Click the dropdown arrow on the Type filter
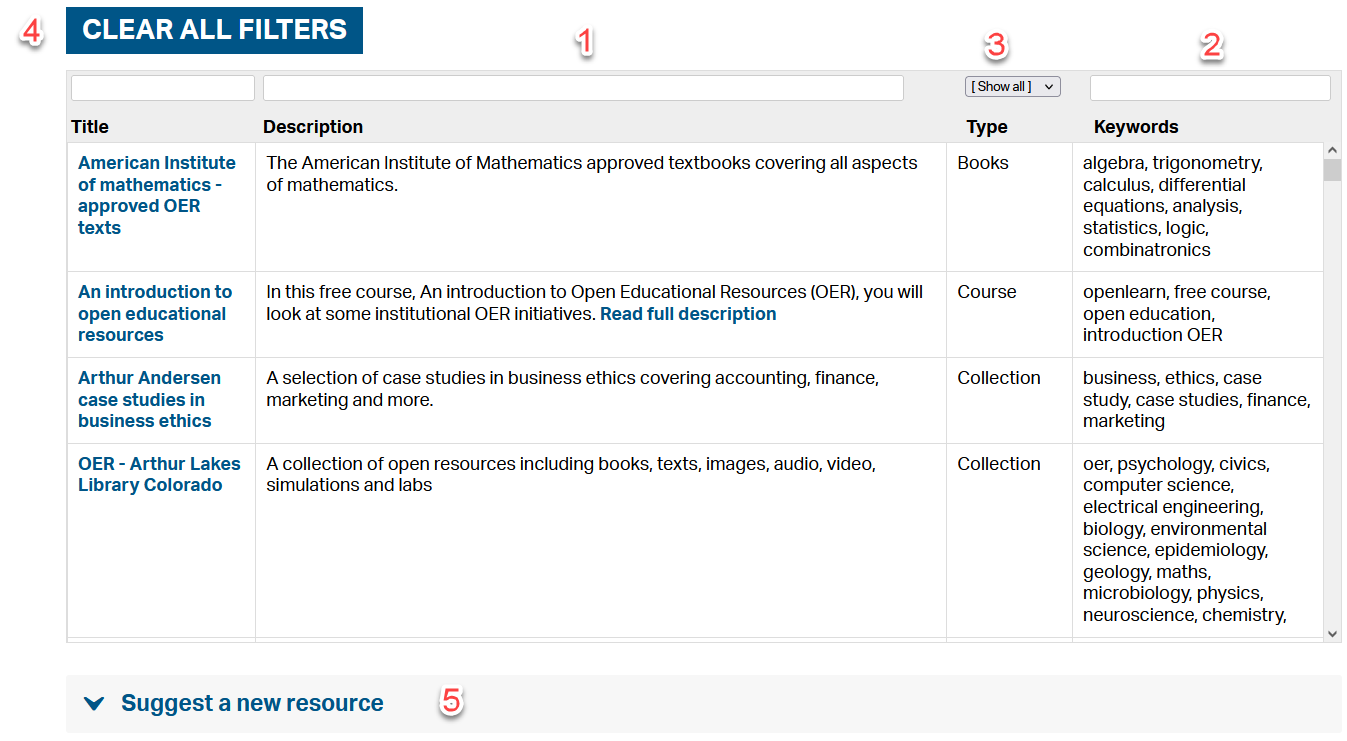The height and width of the screenshot is (741, 1347). tap(1049, 86)
